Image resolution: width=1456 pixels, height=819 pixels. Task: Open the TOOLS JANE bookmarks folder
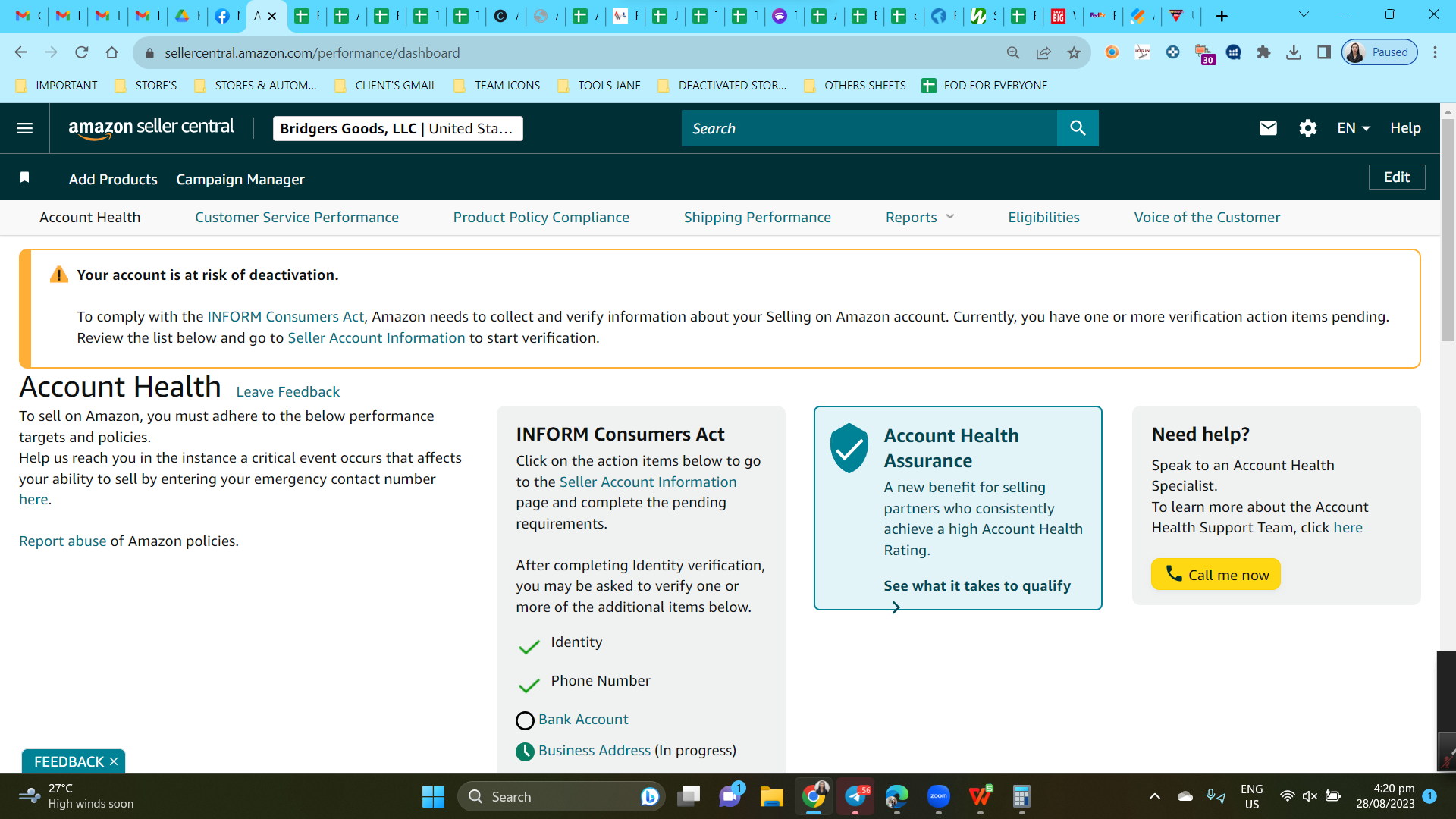point(599,86)
